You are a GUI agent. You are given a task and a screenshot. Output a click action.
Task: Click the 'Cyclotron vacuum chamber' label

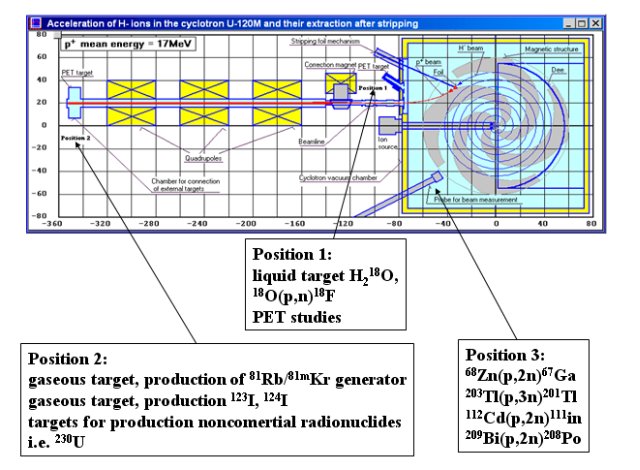click(x=338, y=178)
